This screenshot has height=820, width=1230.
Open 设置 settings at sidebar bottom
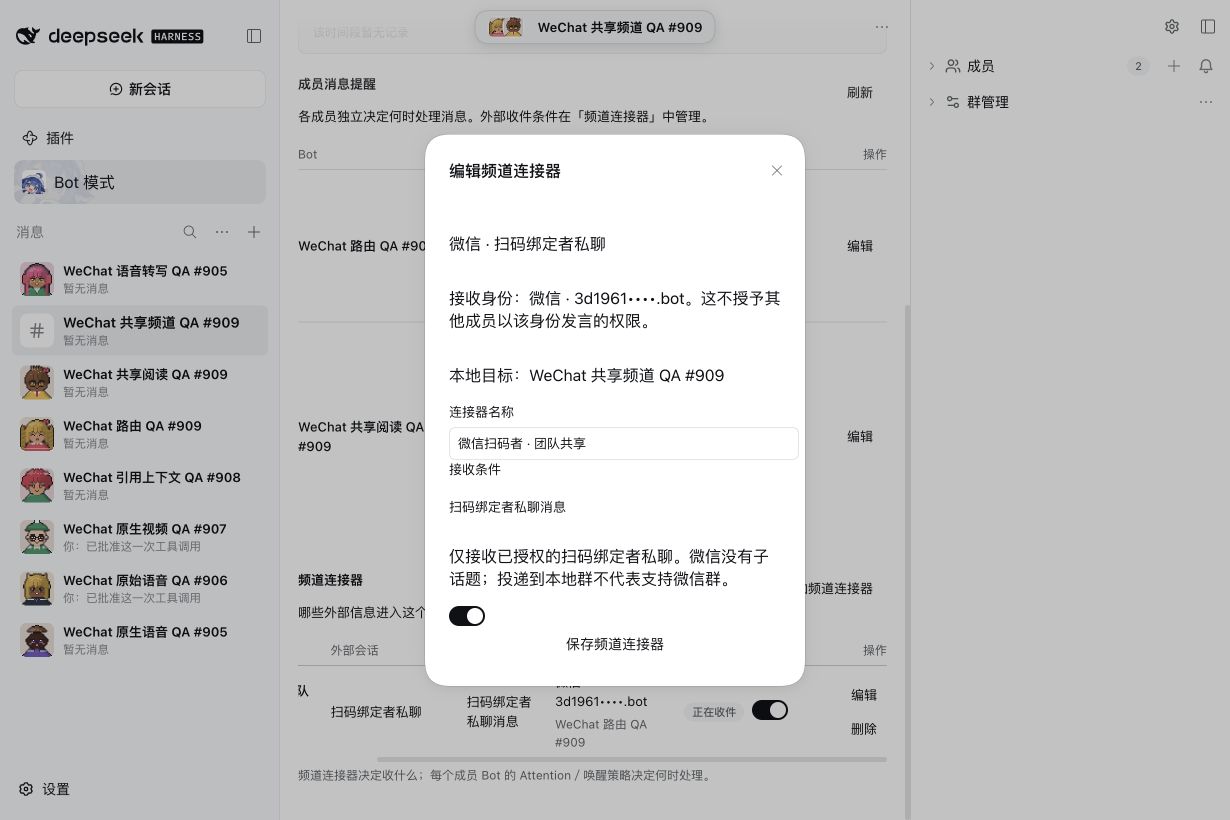(45, 789)
